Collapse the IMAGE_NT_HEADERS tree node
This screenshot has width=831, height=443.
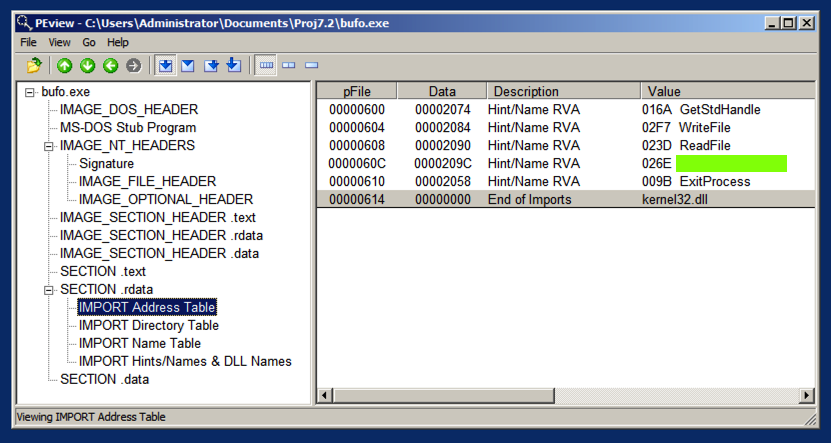(49, 146)
